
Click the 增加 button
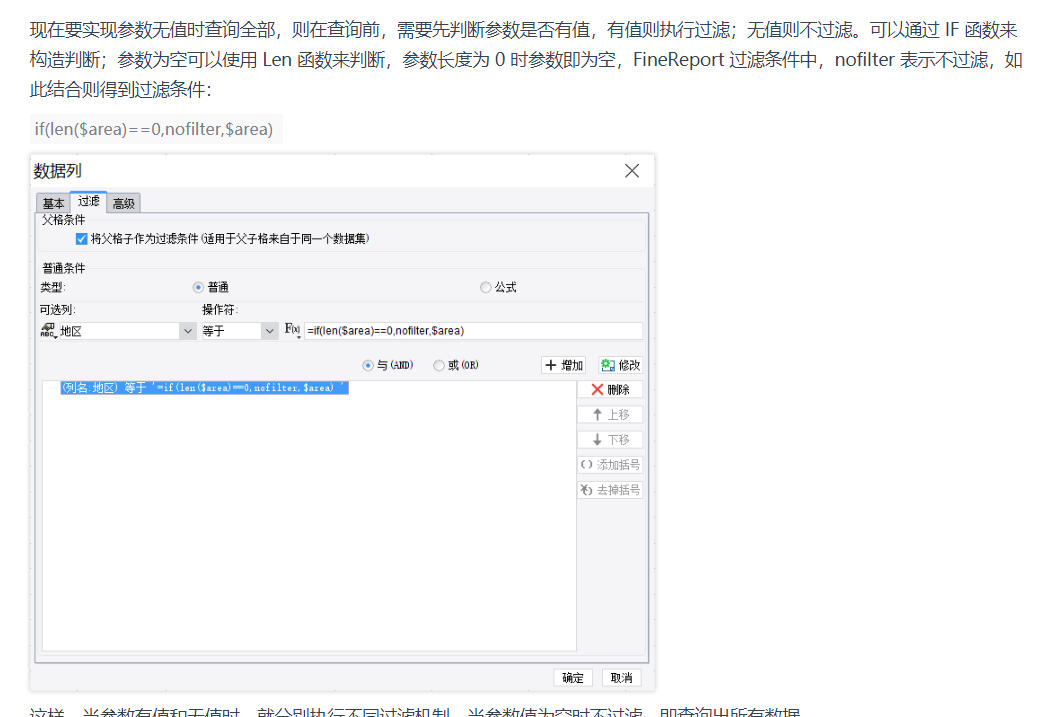click(x=564, y=365)
